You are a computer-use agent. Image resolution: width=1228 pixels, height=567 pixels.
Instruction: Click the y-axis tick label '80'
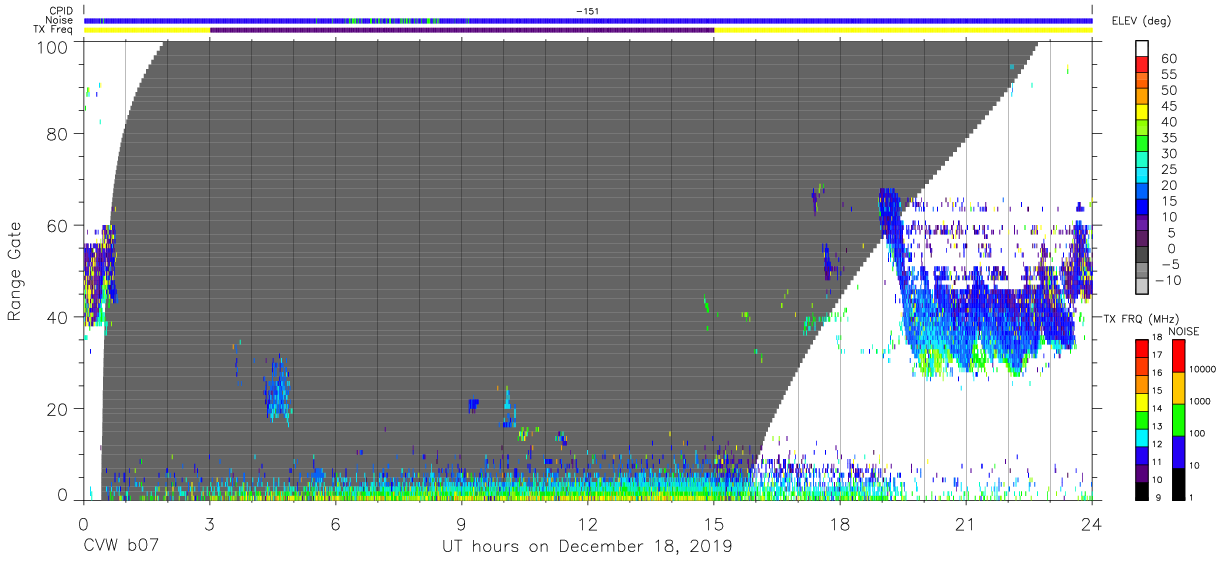(x=57, y=134)
